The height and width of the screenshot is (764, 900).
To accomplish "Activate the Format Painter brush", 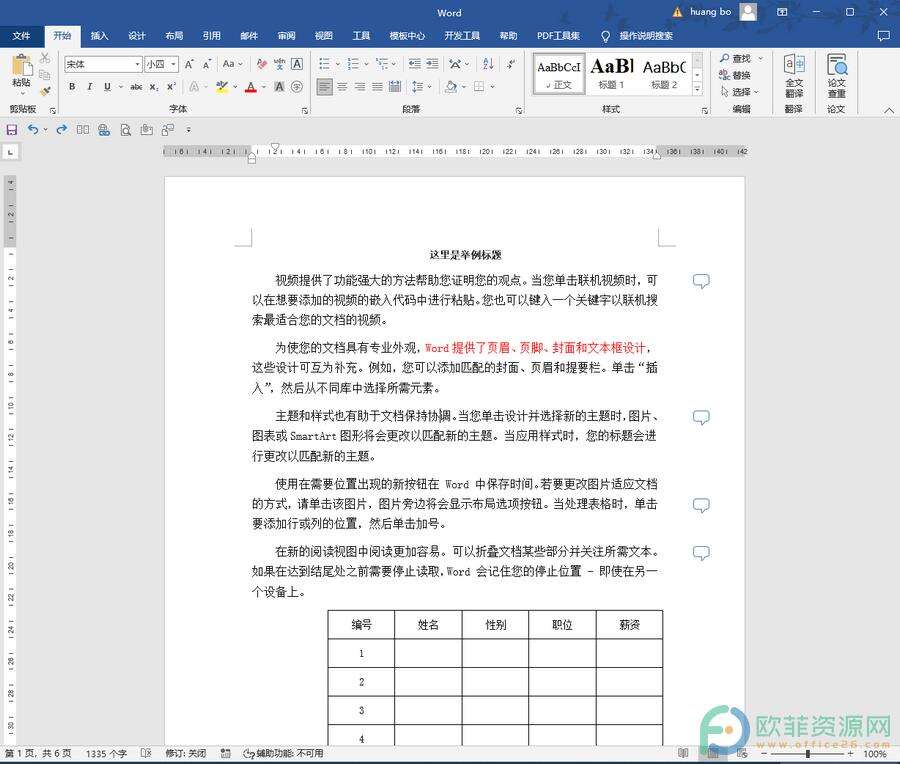I will (45, 91).
